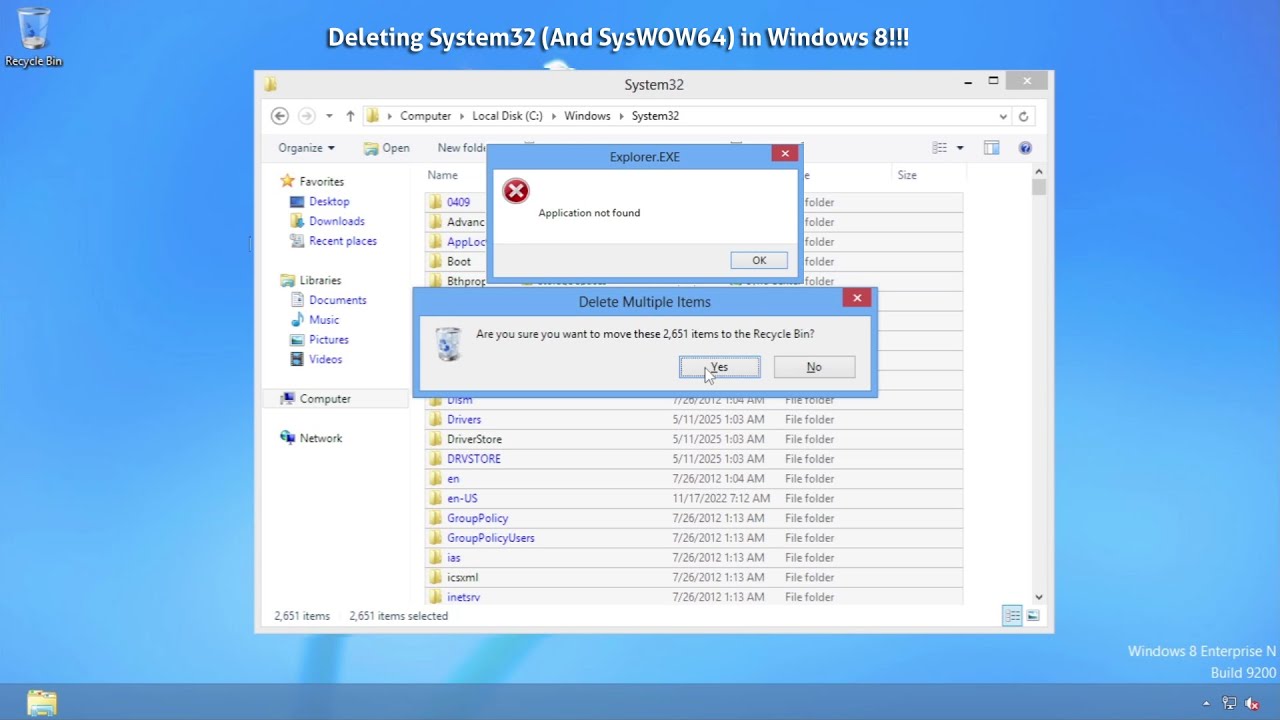This screenshot has width=1280, height=720.
Task: Select the Boot folder row
Action: point(458,261)
